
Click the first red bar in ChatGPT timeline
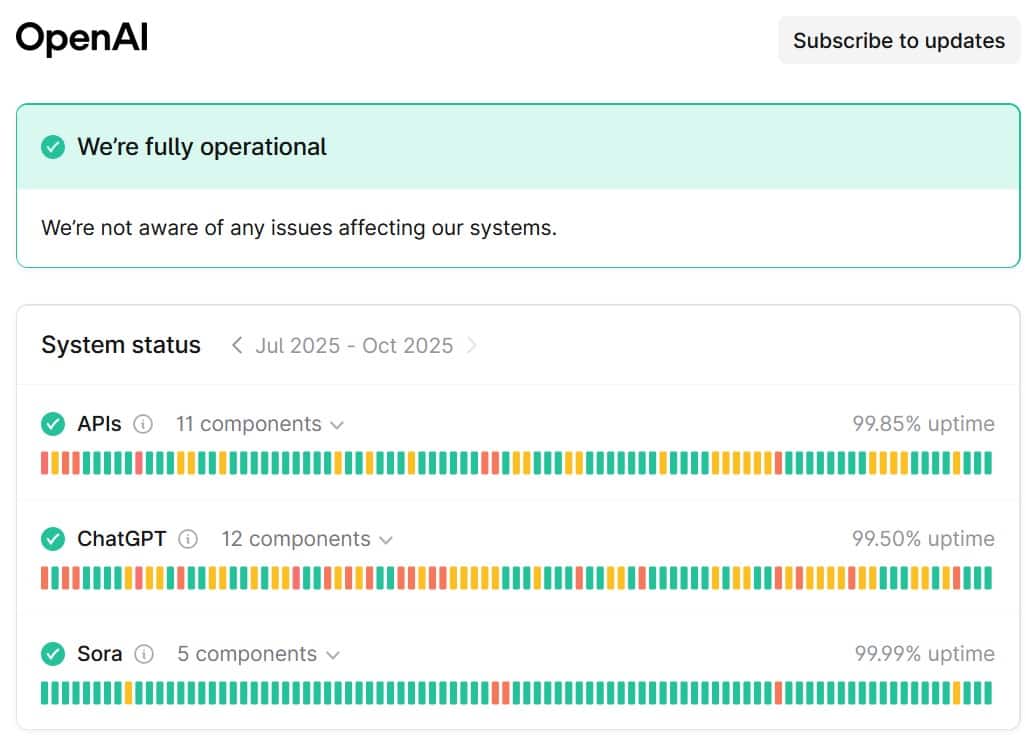pyautogui.click(x=45, y=578)
